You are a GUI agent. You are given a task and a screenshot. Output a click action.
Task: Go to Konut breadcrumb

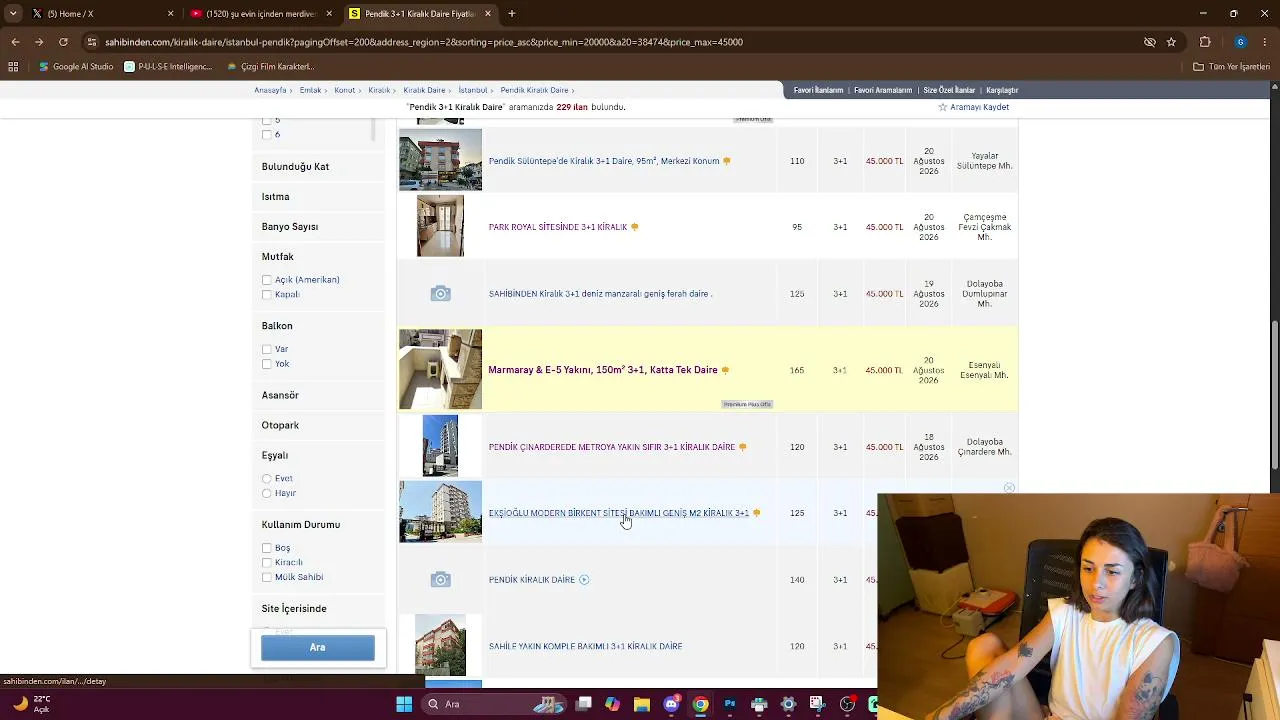pos(345,90)
